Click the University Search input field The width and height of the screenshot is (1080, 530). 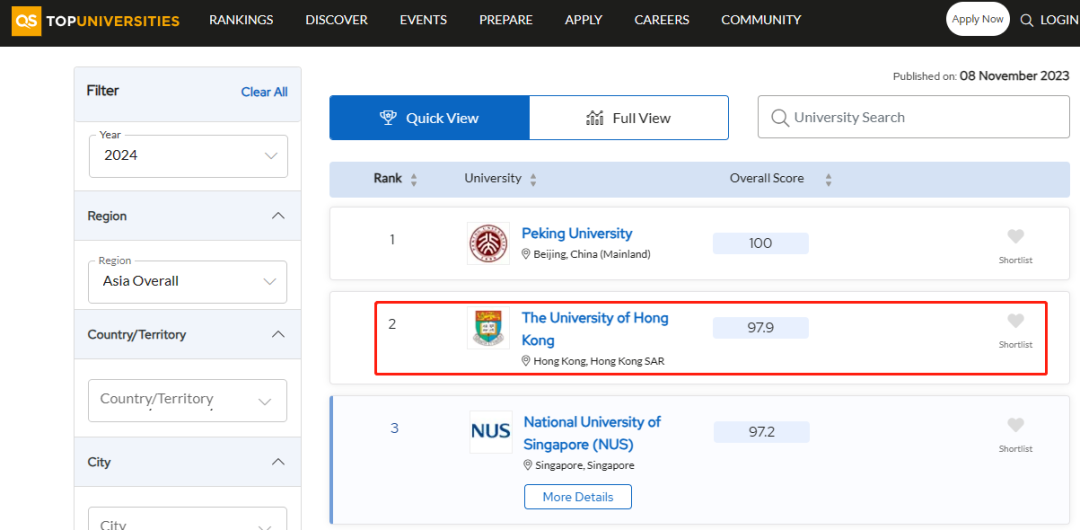(913, 117)
